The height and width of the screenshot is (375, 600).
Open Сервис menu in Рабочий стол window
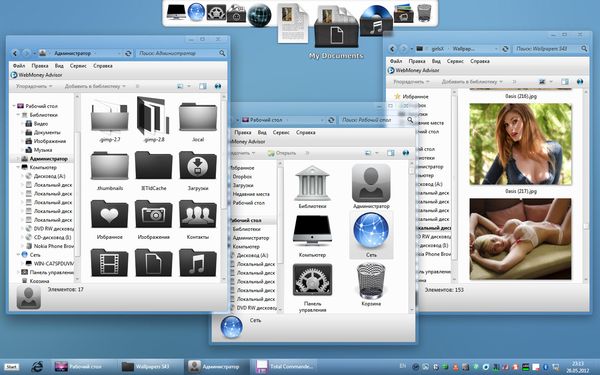[x=281, y=132]
